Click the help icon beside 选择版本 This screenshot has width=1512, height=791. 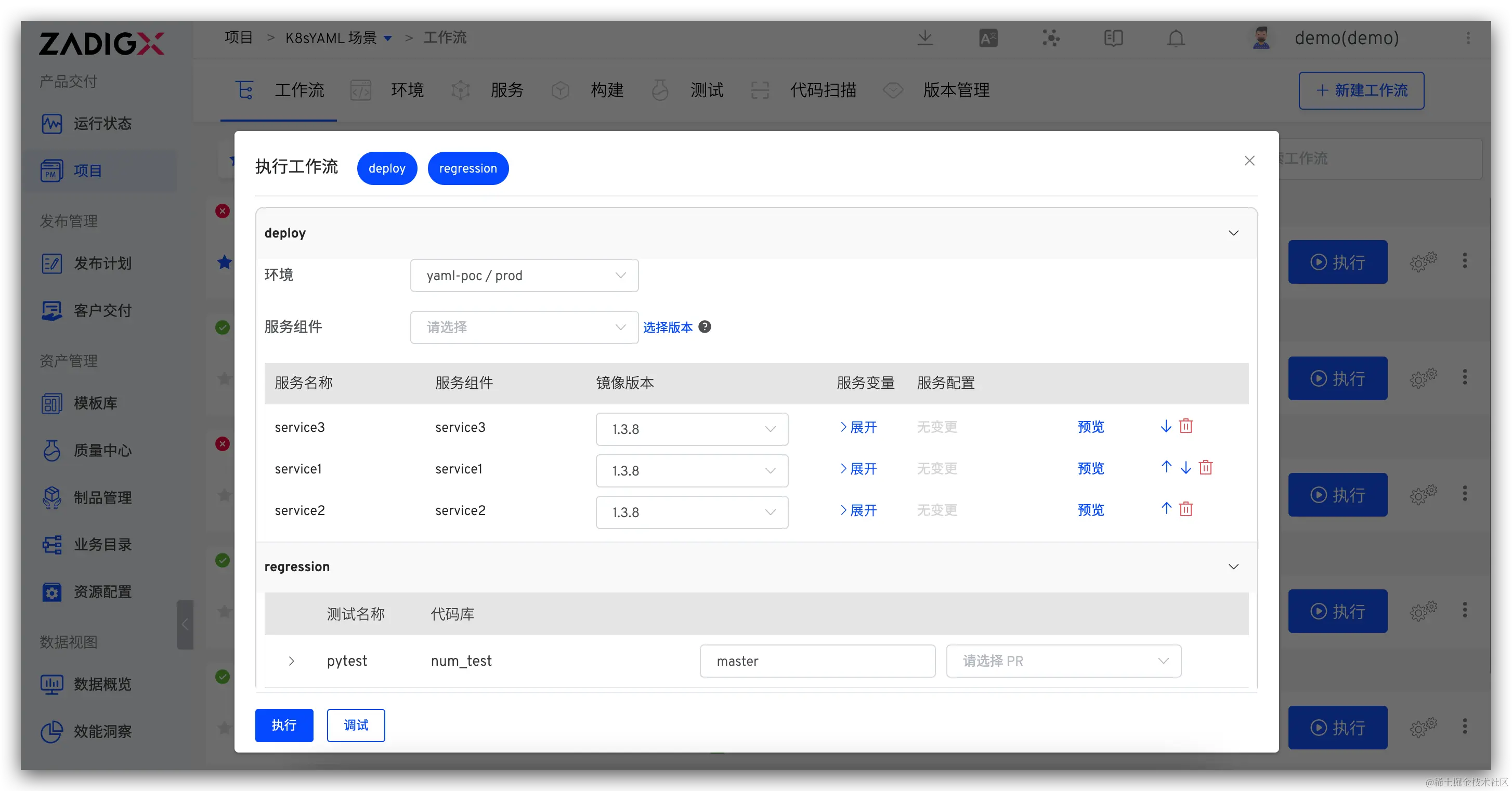[x=705, y=327]
